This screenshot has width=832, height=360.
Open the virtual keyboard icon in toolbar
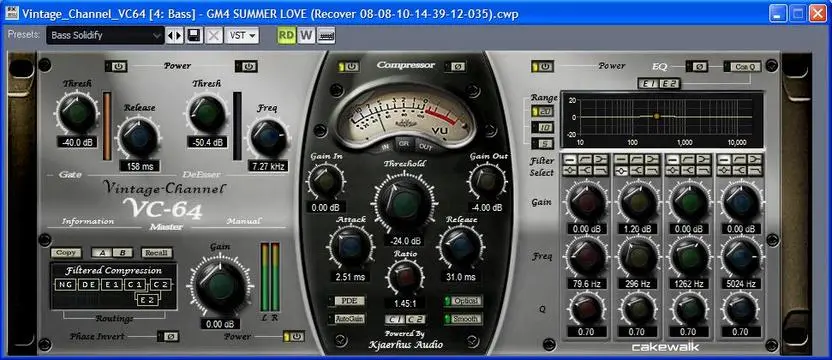click(326, 36)
